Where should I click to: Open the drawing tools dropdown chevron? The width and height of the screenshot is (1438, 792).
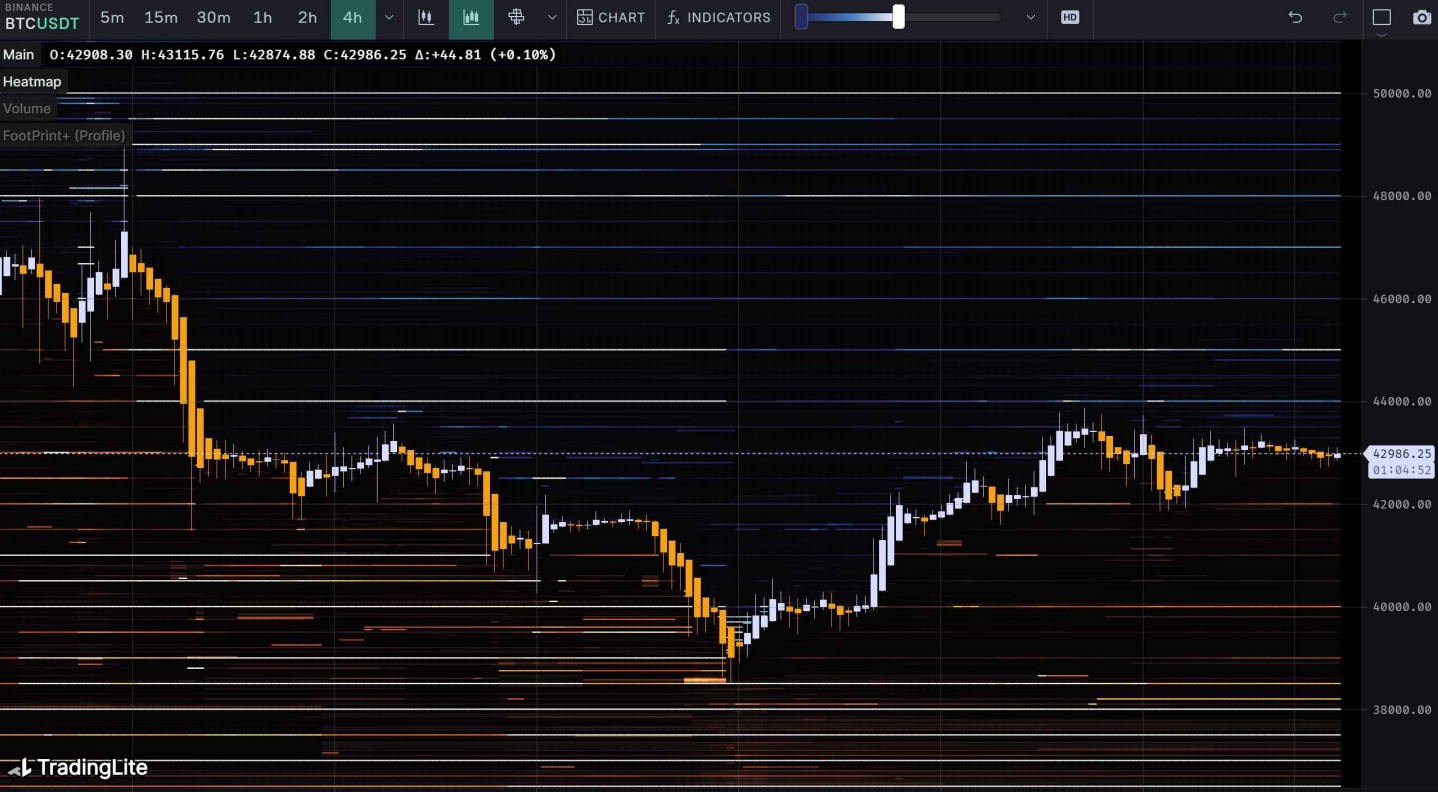point(552,17)
